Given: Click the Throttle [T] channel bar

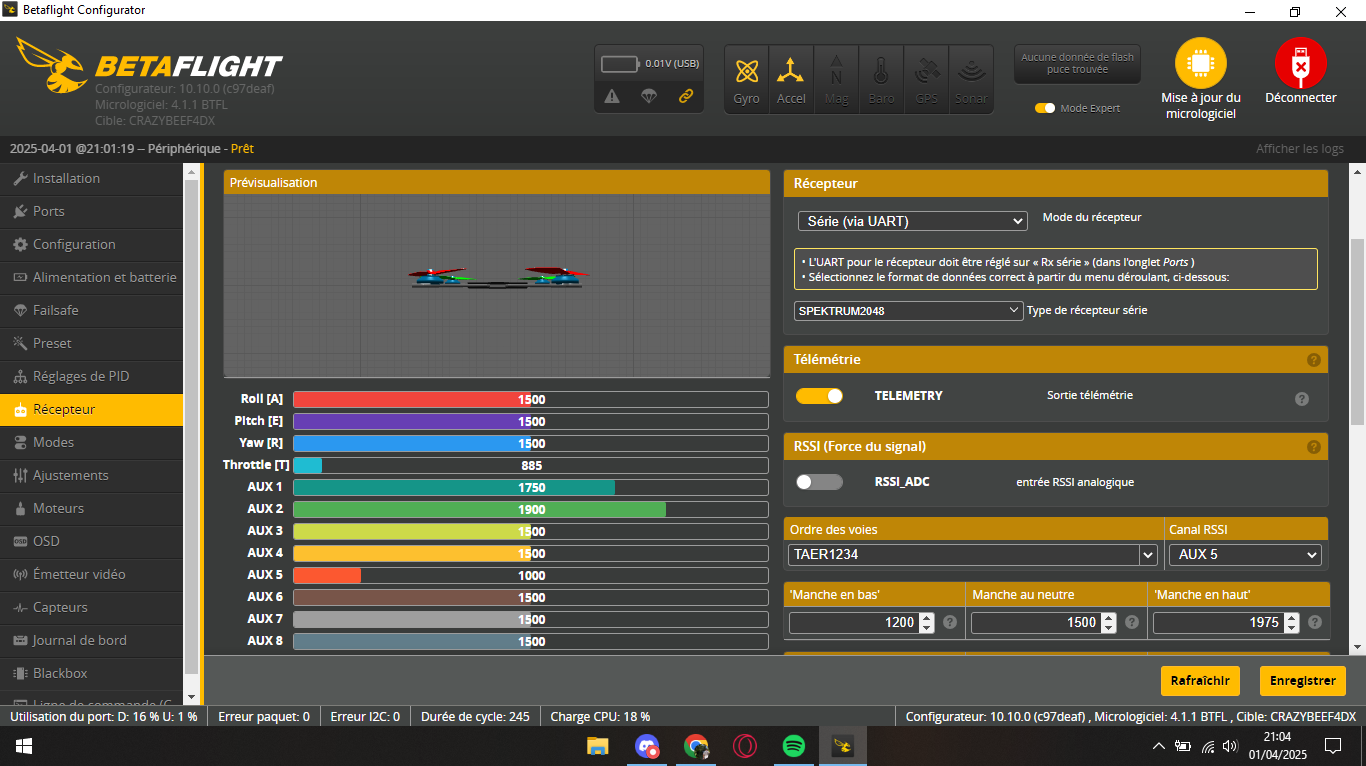Looking at the screenshot, I should [530, 466].
